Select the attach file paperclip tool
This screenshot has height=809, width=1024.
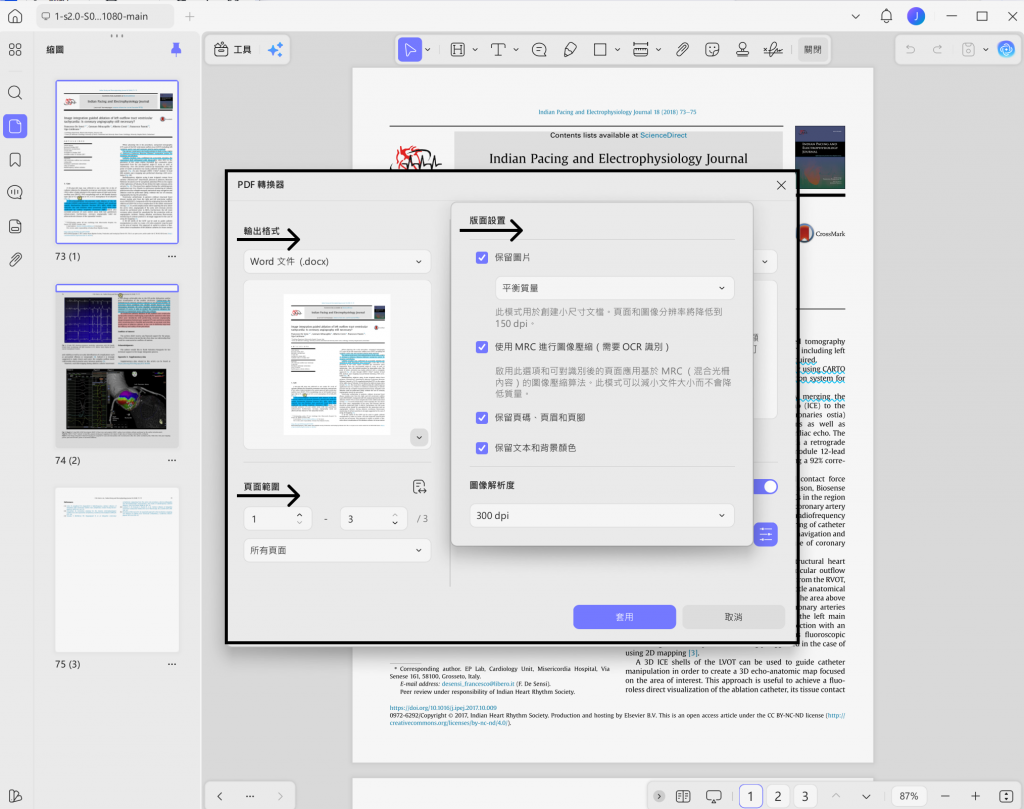(x=682, y=50)
